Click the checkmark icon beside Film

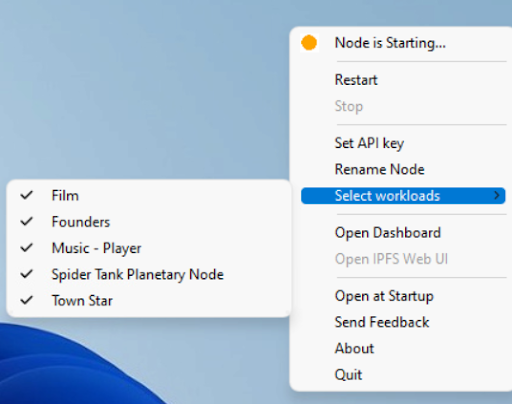point(27,195)
